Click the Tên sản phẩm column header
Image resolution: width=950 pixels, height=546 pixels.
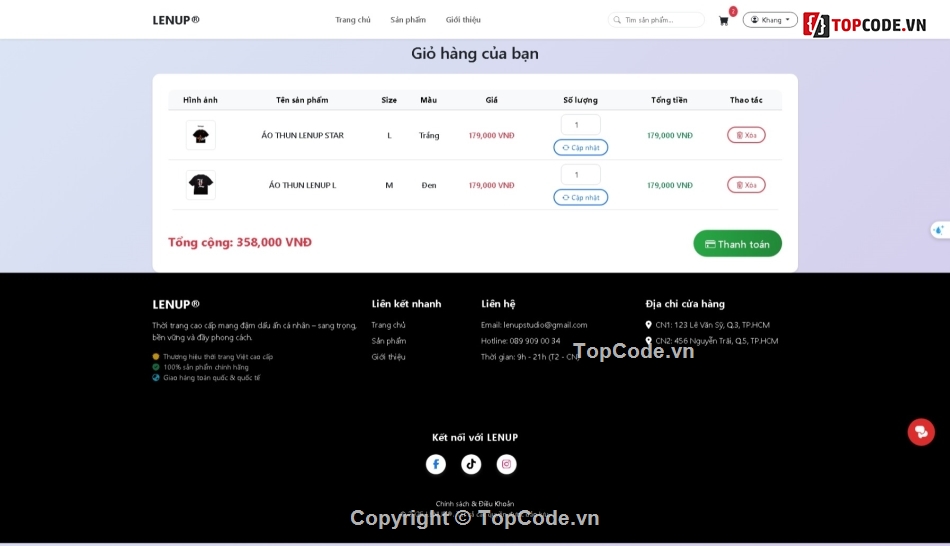click(302, 100)
